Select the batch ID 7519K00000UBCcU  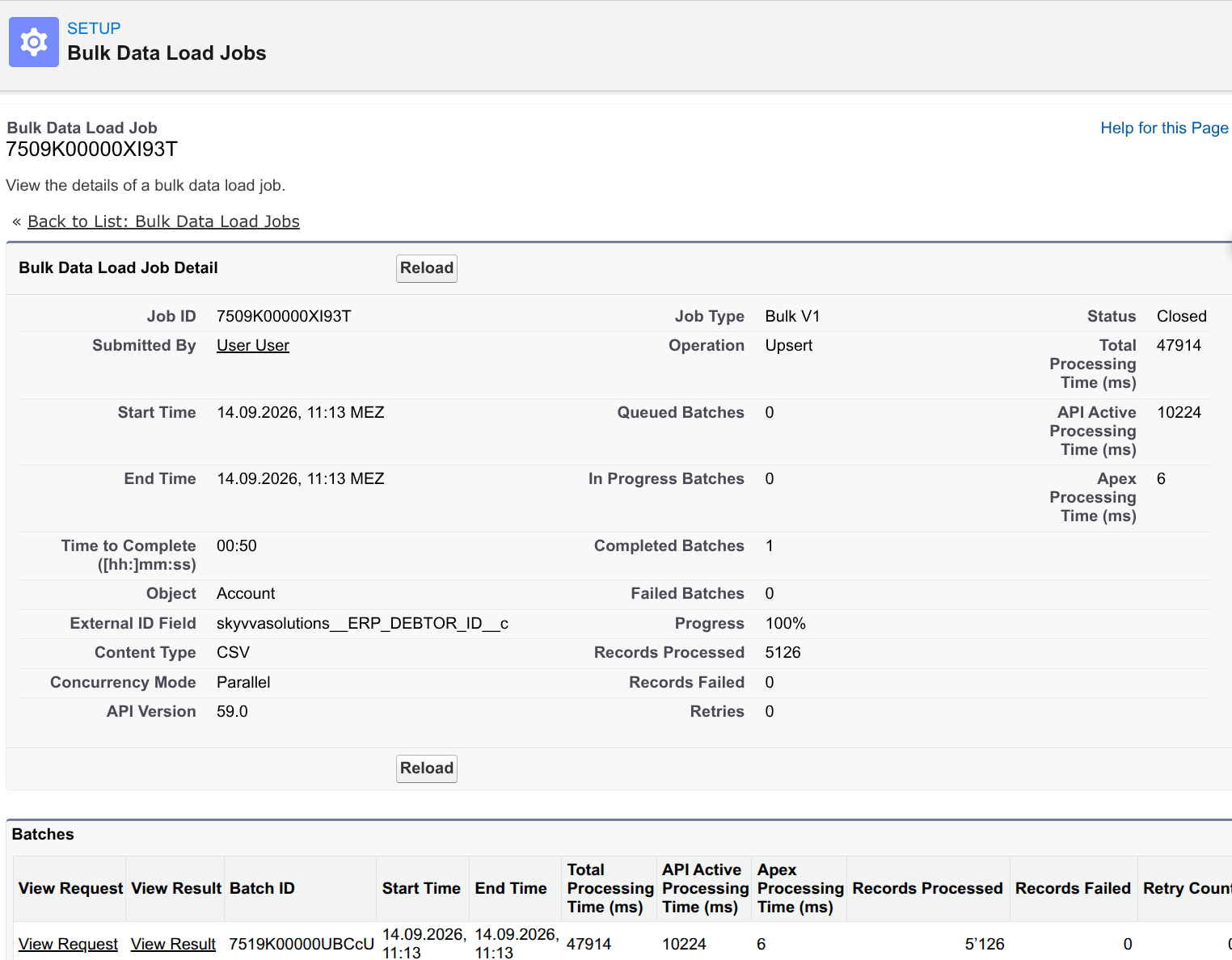point(302,944)
